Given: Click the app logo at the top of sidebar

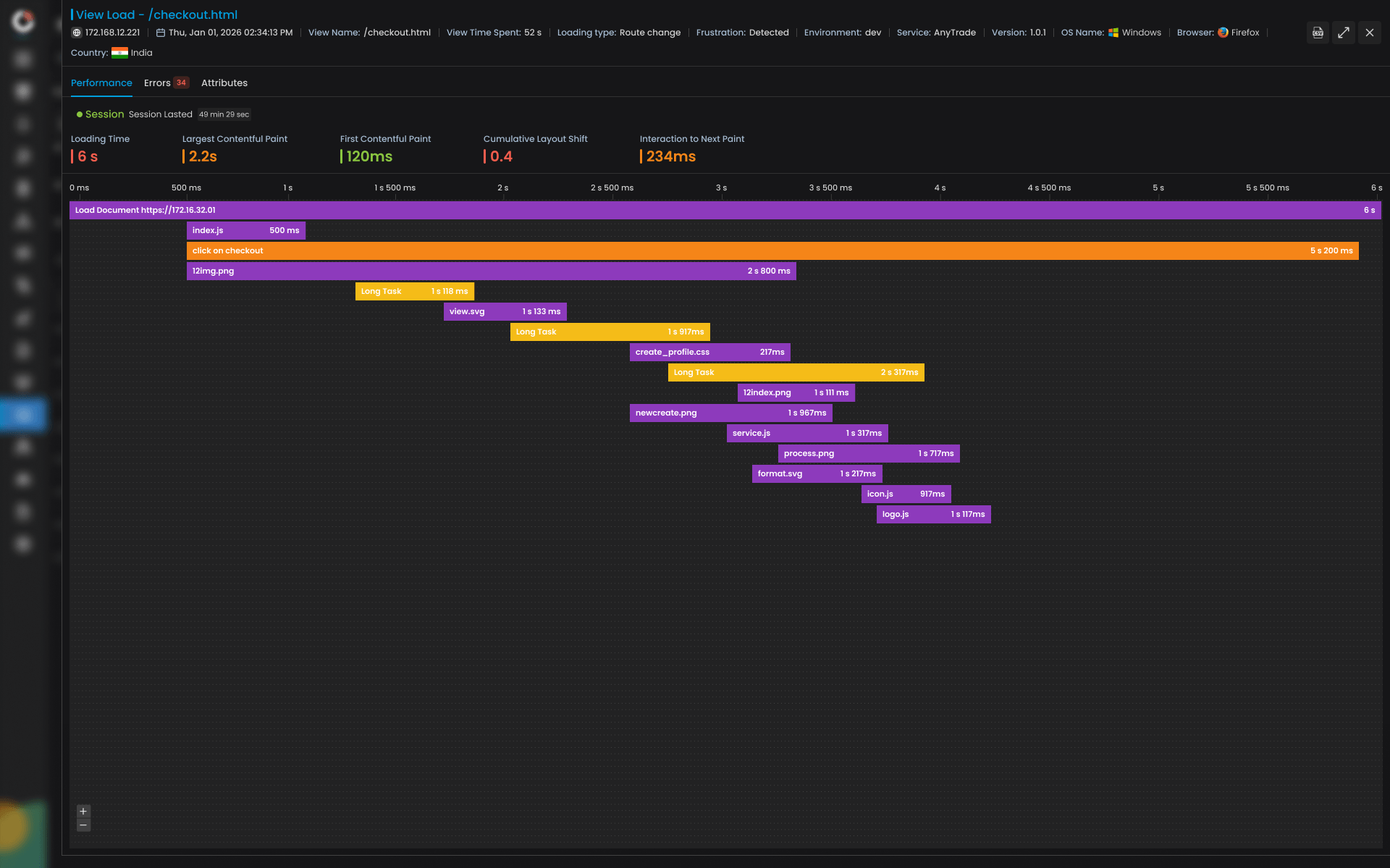Looking at the screenshot, I should pyautogui.click(x=22, y=22).
